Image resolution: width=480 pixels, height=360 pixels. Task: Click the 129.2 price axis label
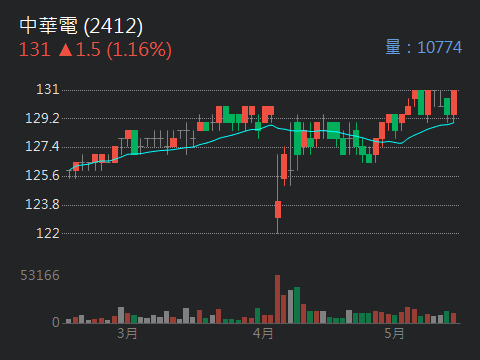(43, 118)
